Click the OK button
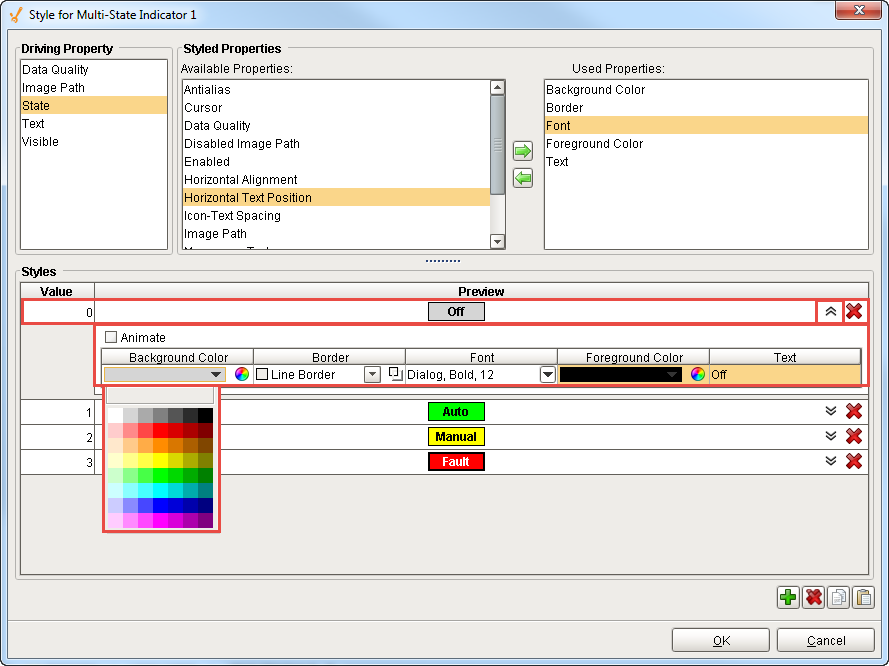The width and height of the screenshot is (889, 666). coord(720,640)
